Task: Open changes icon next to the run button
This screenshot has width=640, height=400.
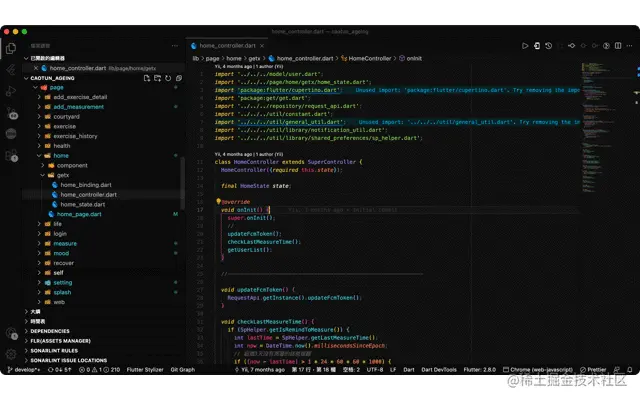Action: (x=537, y=46)
